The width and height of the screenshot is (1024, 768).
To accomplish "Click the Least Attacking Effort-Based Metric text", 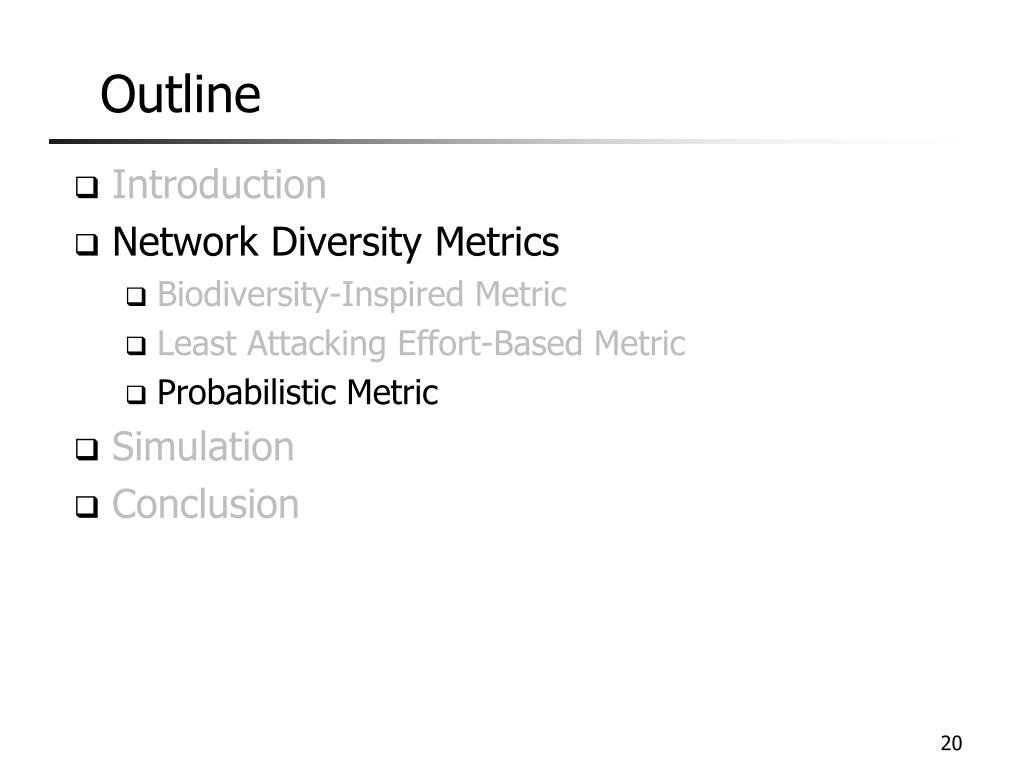I will [421, 344].
